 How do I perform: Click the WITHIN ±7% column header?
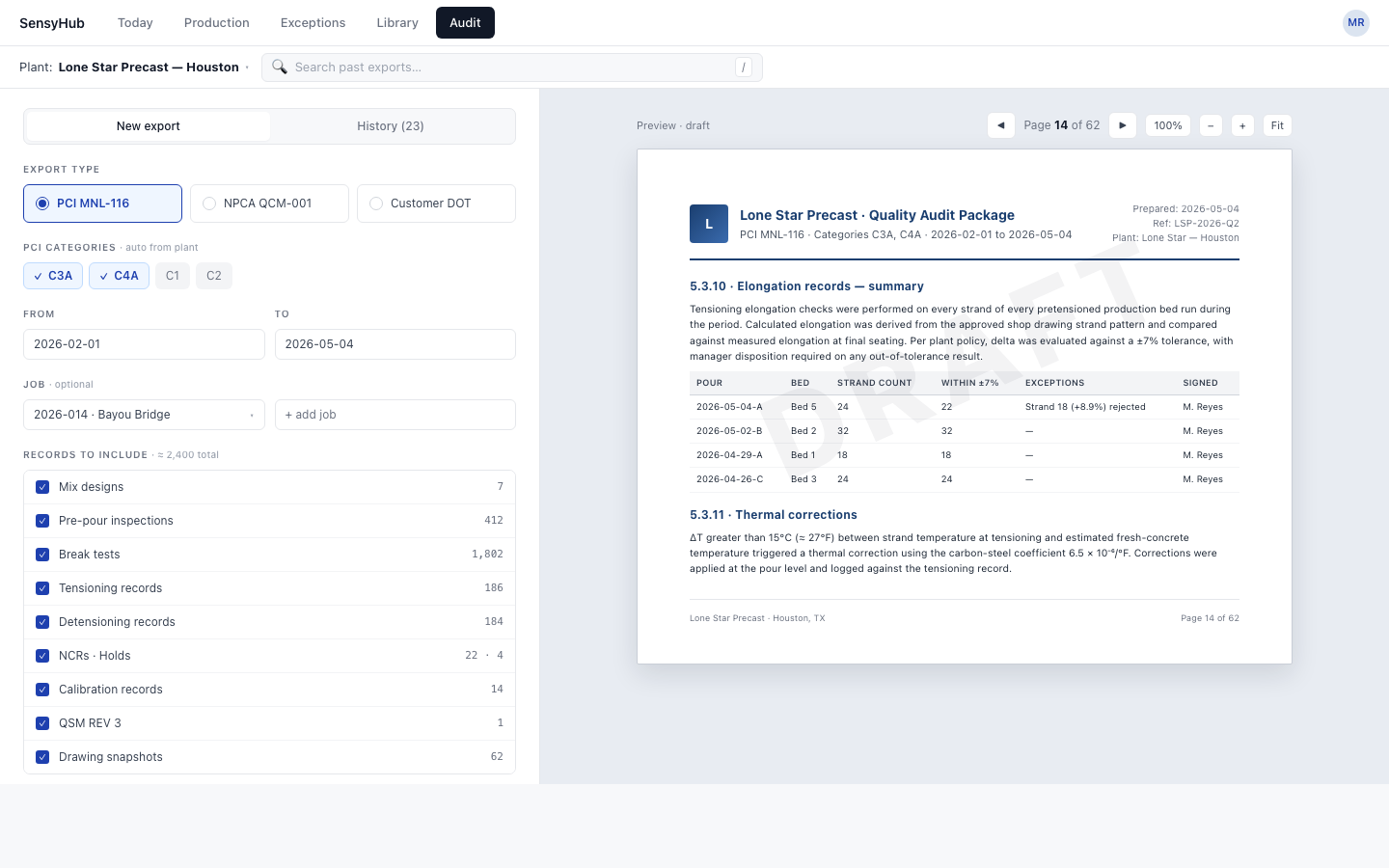pos(970,383)
